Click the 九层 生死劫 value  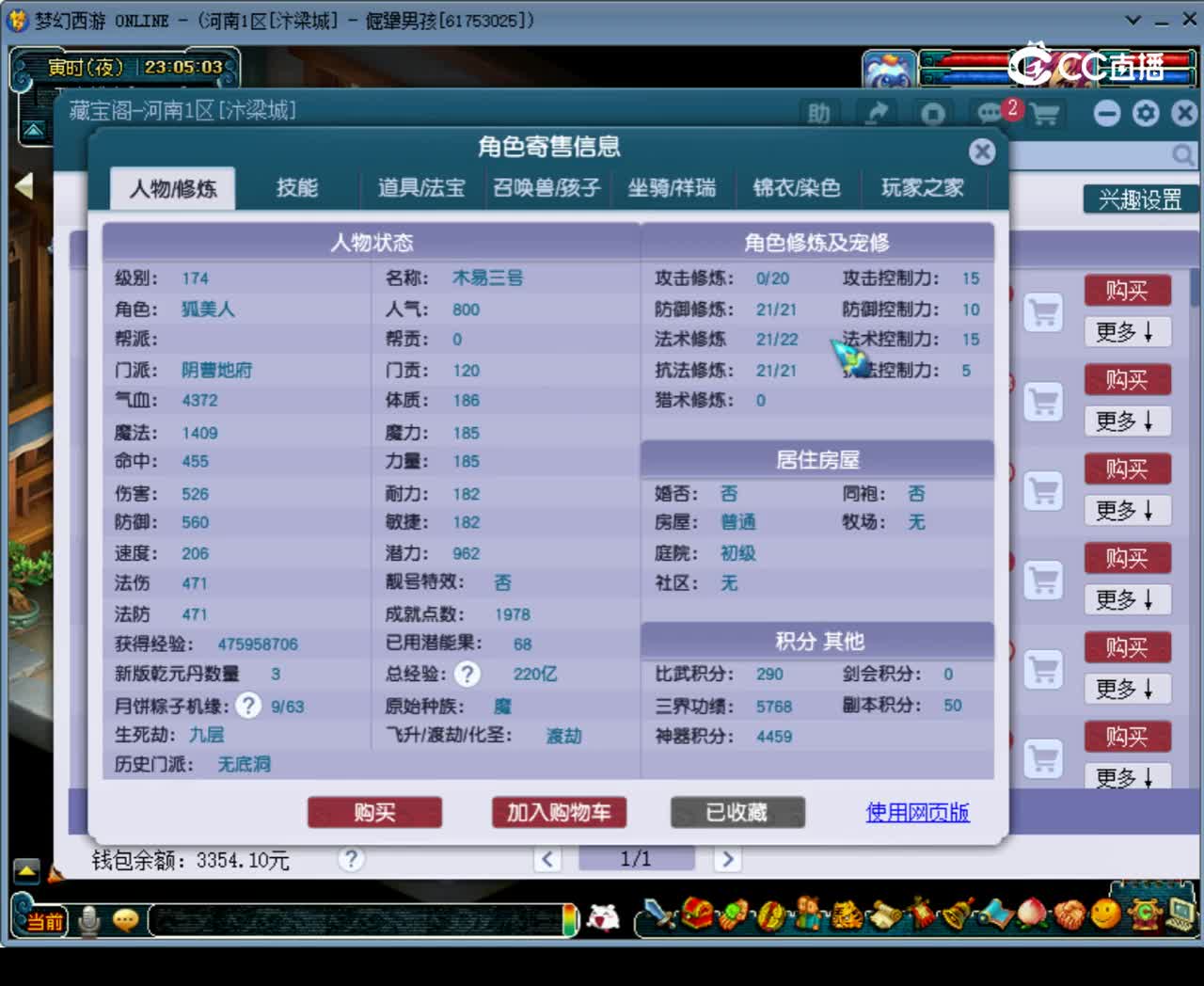coord(206,735)
